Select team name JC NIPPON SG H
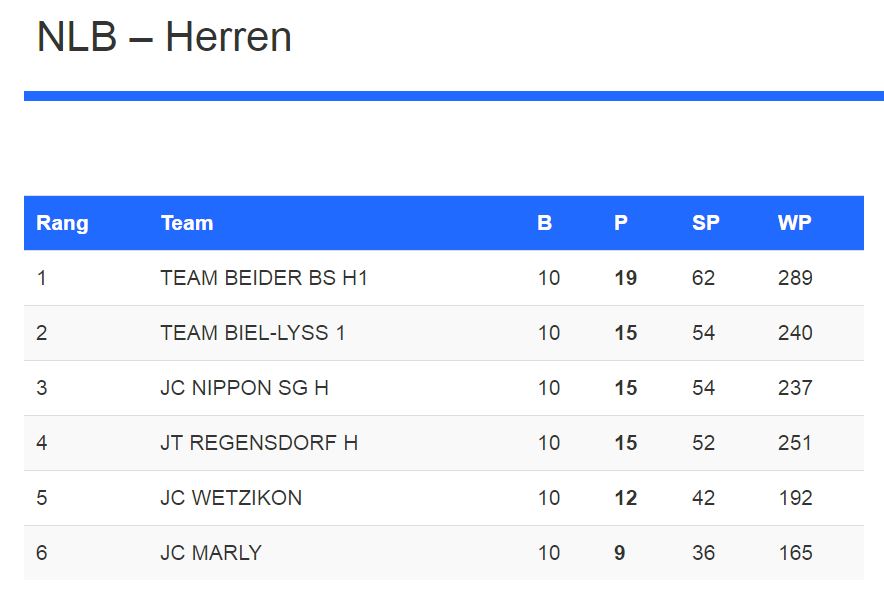The image size is (884, 591). point(244,388)
